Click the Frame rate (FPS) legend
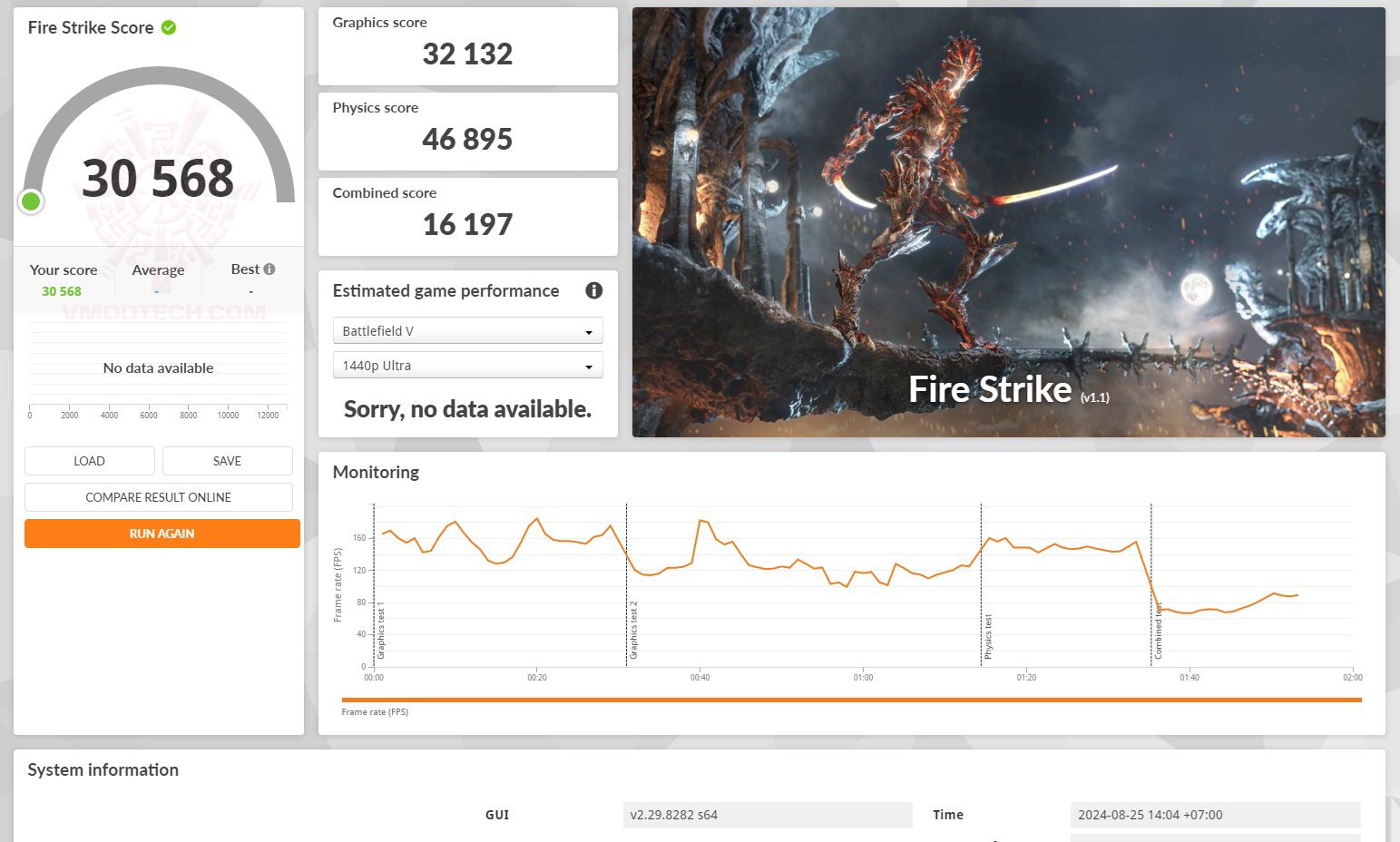 coord(374,711)
